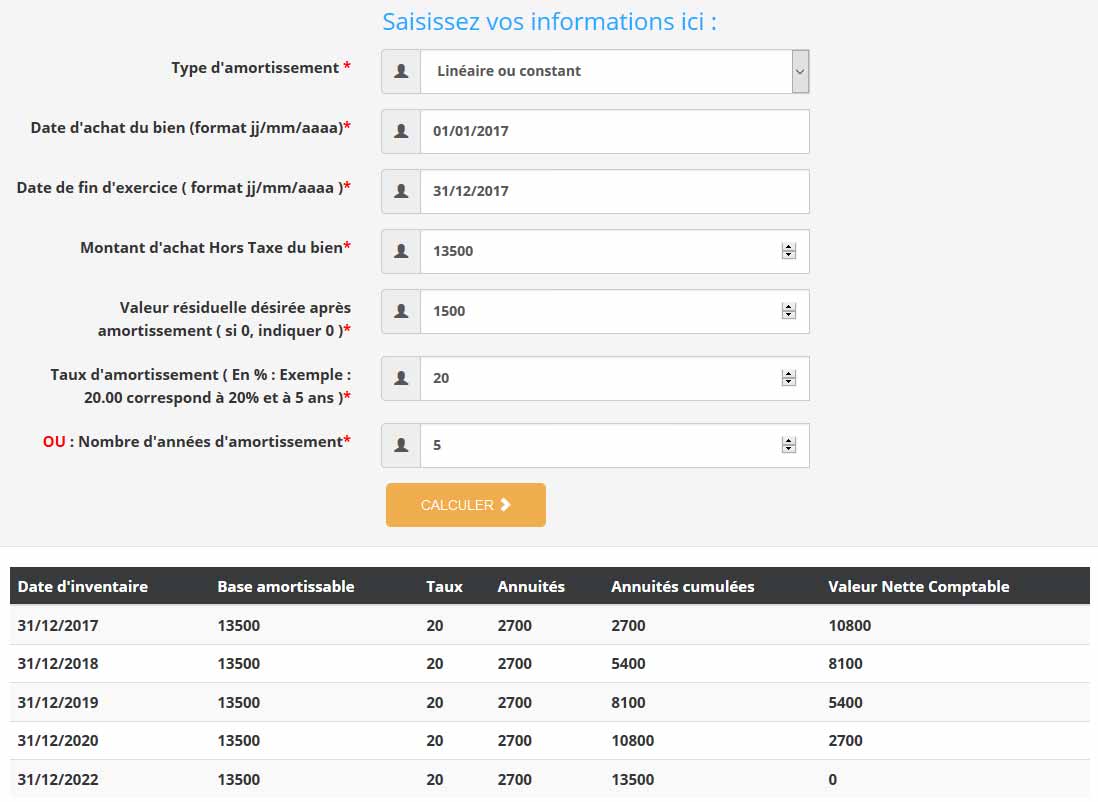Screen dimensions: 1098x802
Task: Click the fin d'exercice input with 31/12/2017
Action: (615, 191)
